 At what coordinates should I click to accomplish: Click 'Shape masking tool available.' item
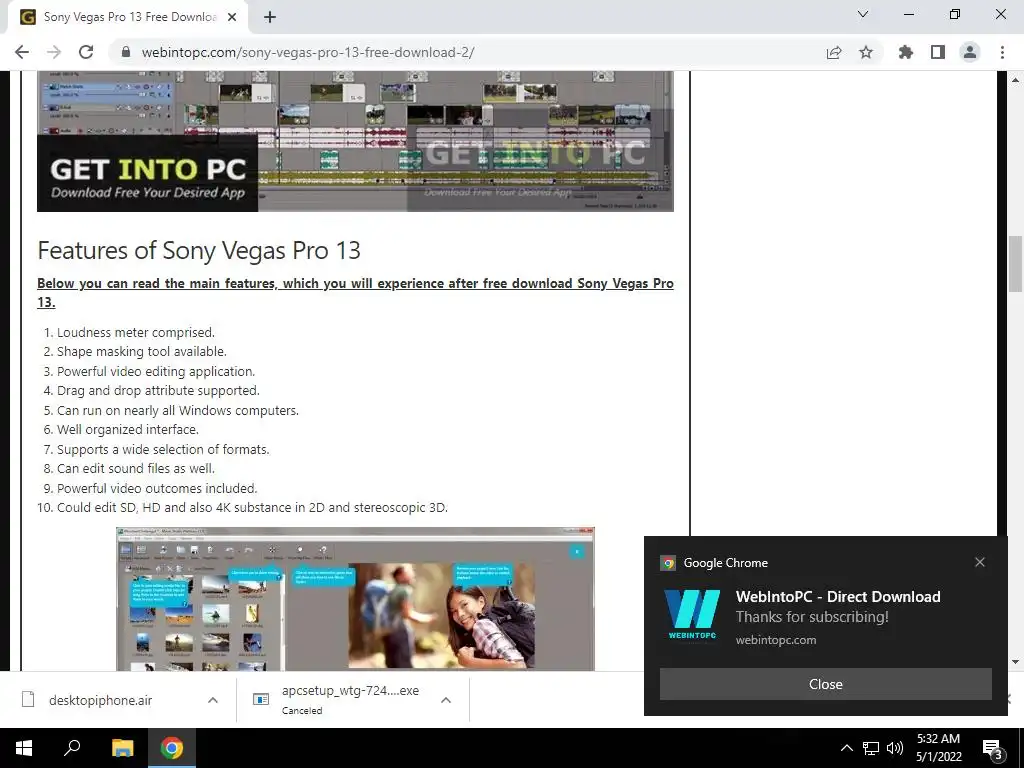click(x=142, y=351)
